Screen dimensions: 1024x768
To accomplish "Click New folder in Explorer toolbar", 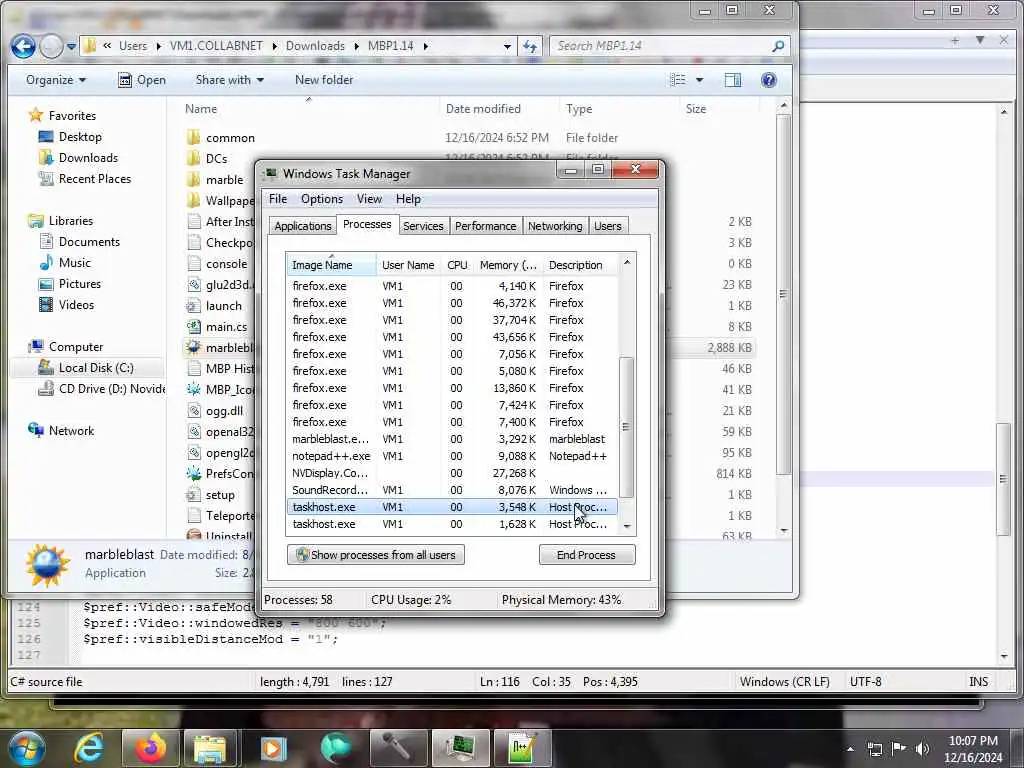I will coord(324,80).
